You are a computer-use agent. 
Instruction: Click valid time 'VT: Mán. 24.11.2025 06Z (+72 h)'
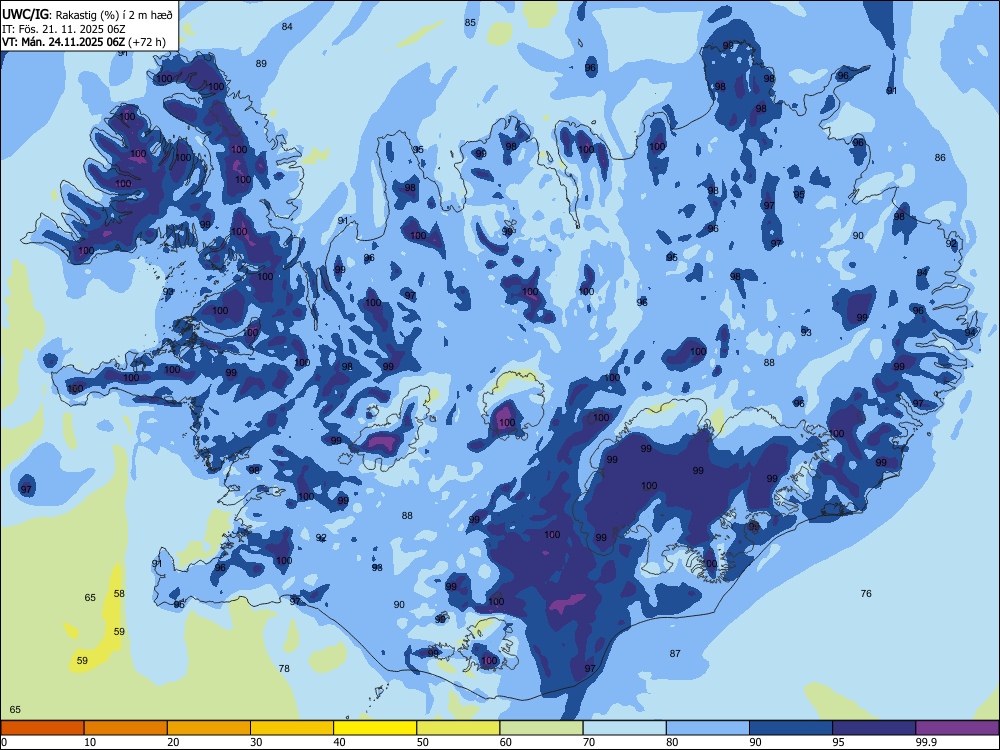pyautogui.click(x=84, y=42)
